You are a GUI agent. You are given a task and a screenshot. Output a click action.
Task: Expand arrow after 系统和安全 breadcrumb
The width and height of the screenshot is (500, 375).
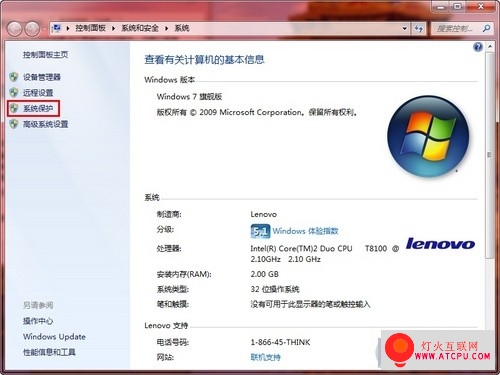167,28
